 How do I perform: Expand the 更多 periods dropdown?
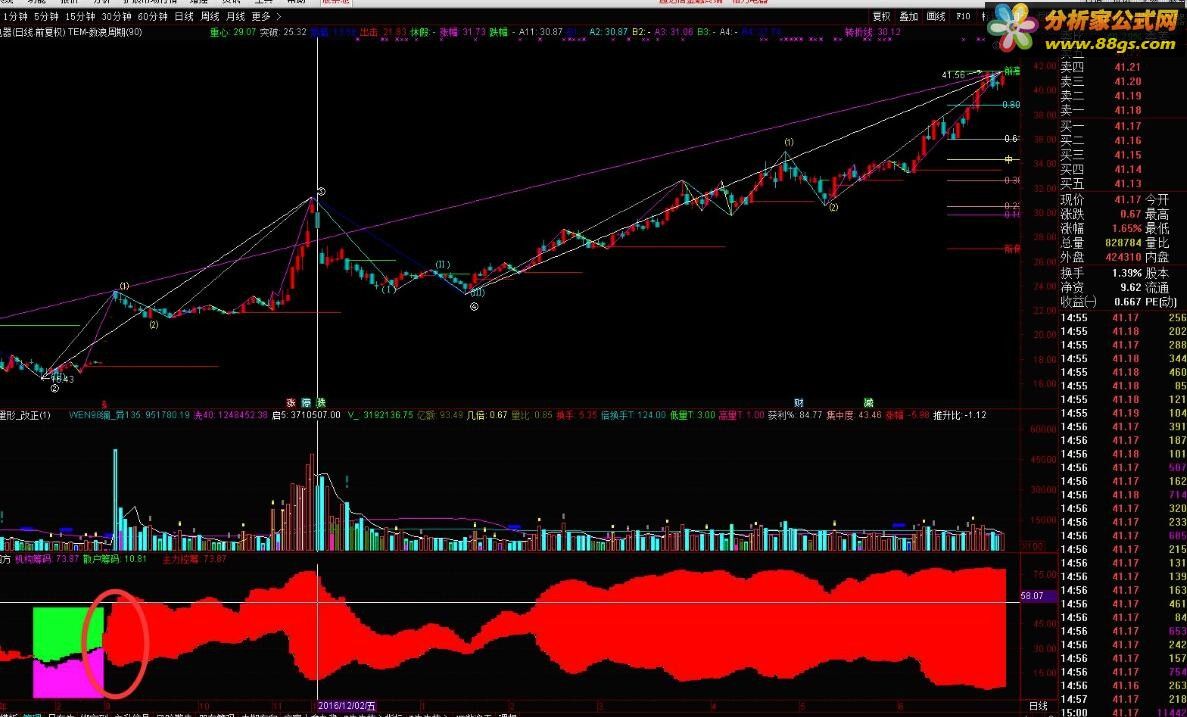pyautogui.click(x=266, y=17)
